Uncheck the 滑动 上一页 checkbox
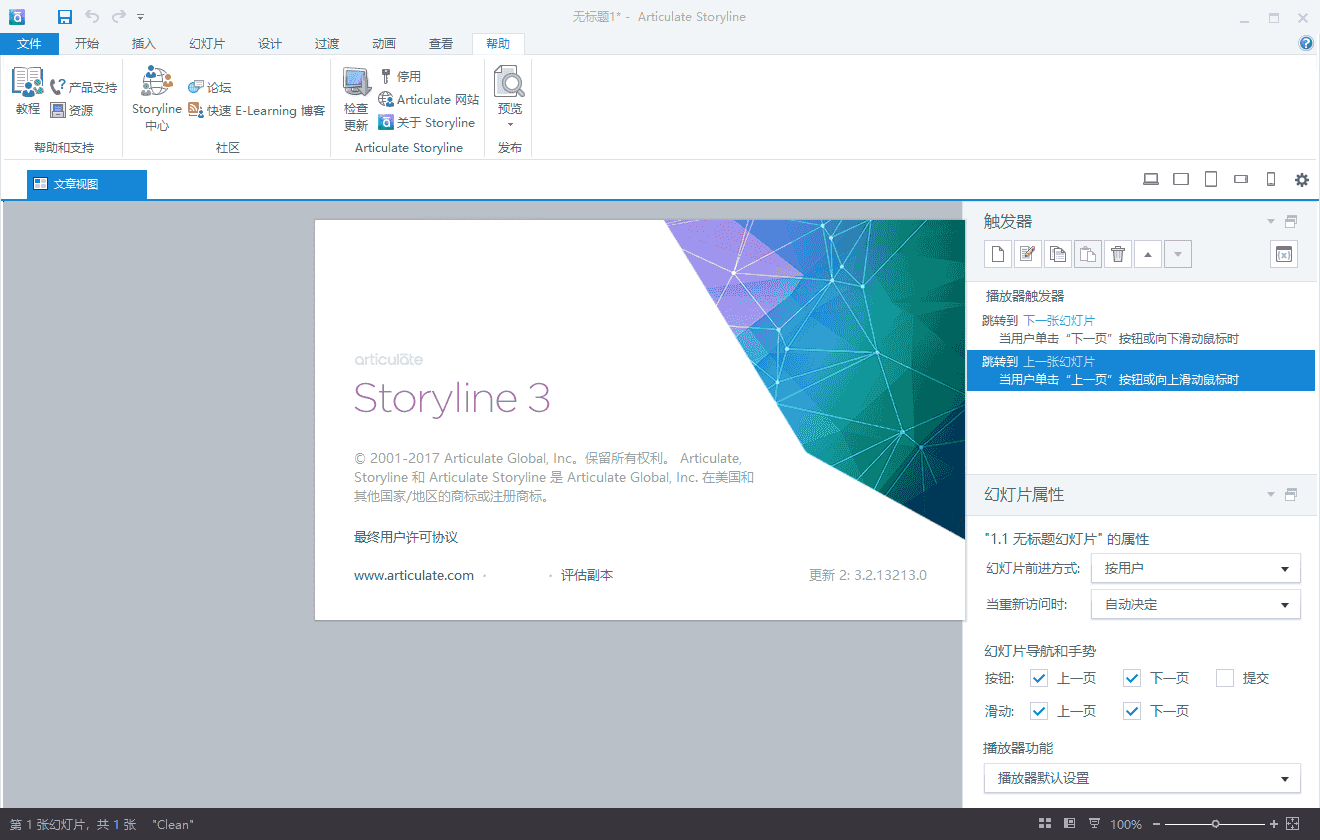The height and width of the screenshot is (840, 1320). (1039, 711)
